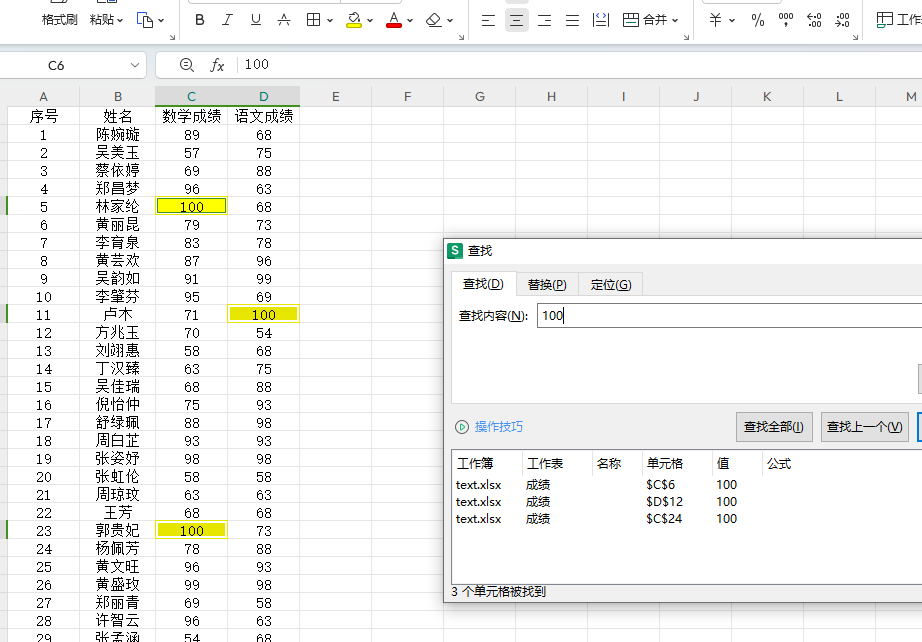Expand the borders dropdown arrow
This screenshot has width=922, height=642.
[x=330, y=21]
